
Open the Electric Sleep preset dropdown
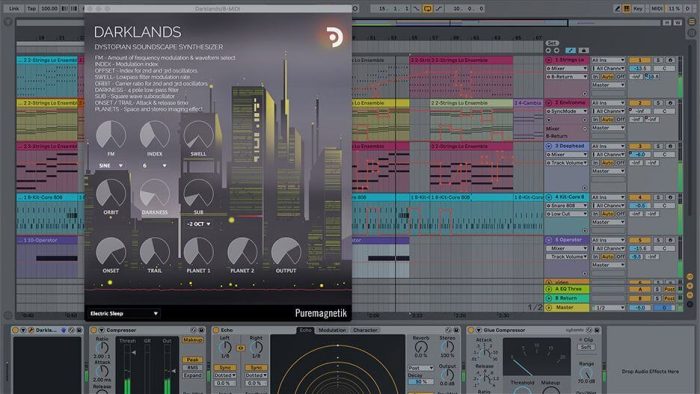pos(124,314)
